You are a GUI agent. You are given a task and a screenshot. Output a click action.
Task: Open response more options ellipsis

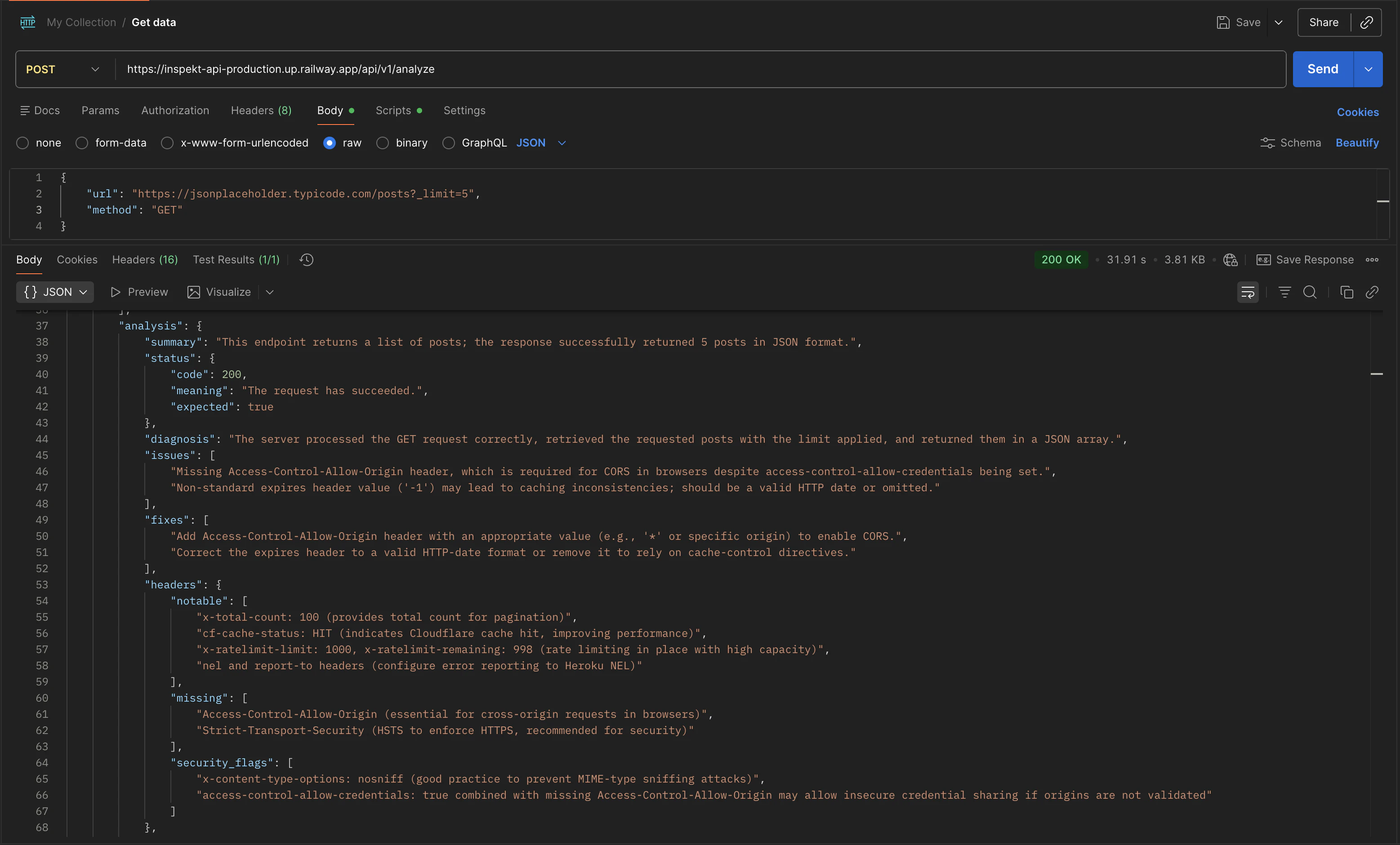(x=1372, y=259)
